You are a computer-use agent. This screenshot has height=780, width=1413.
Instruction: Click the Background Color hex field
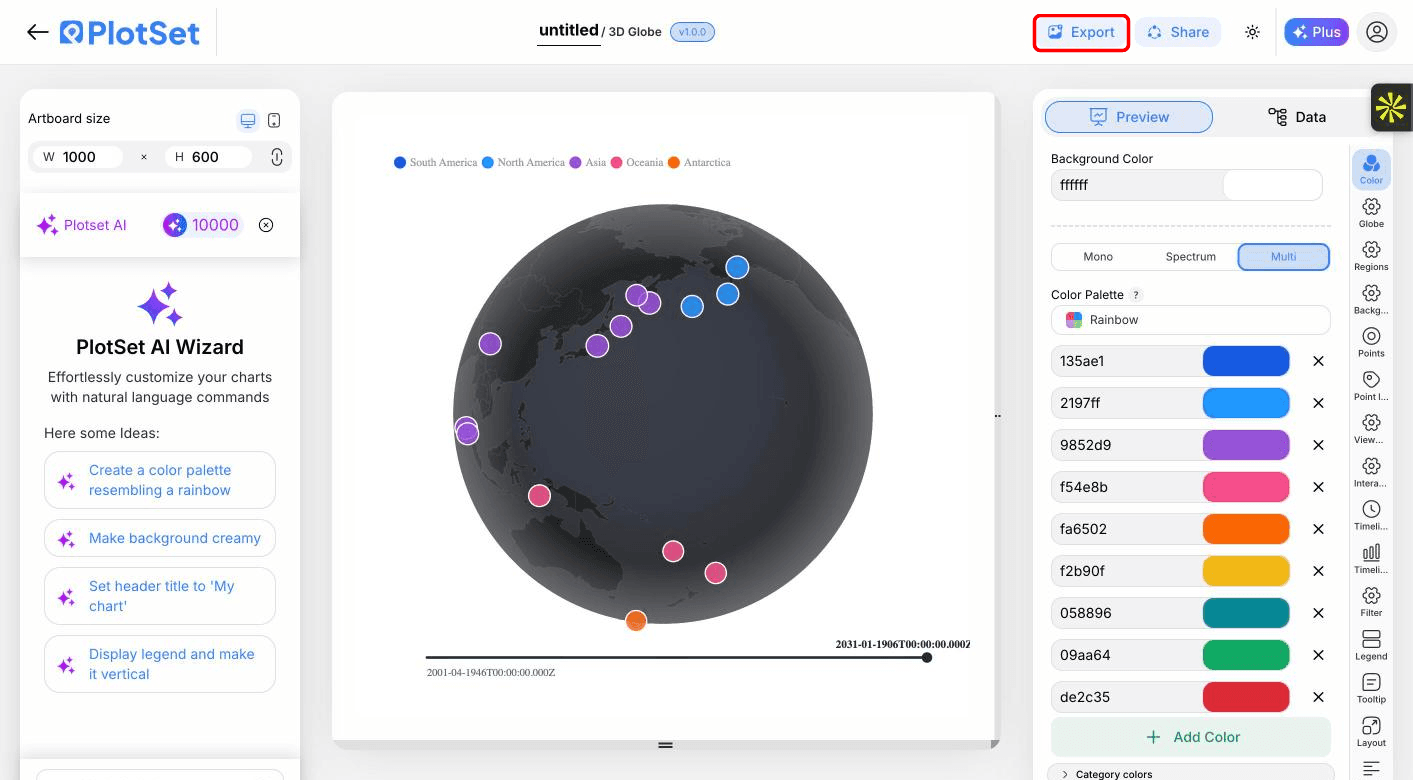(1137, 185)
